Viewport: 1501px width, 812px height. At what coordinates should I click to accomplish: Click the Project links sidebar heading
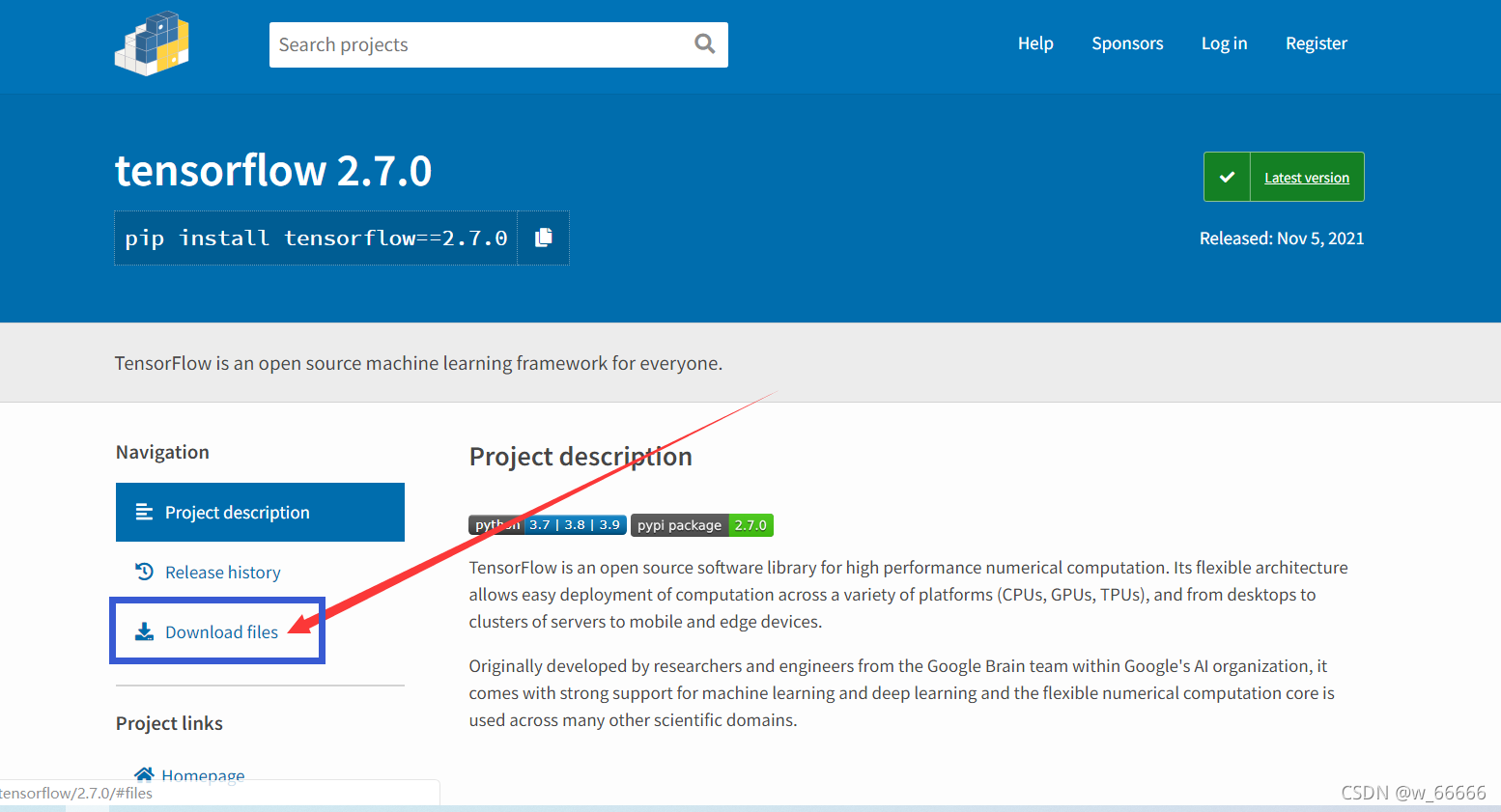pos(169,723)
